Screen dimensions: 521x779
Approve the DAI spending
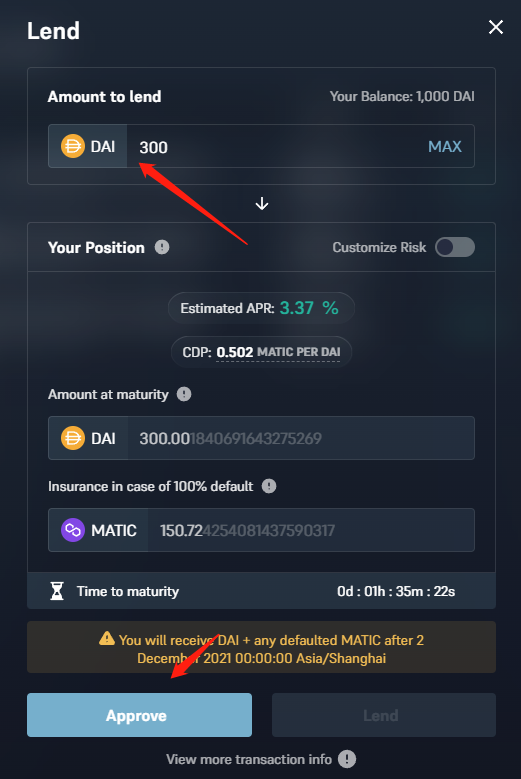point(140,715)
